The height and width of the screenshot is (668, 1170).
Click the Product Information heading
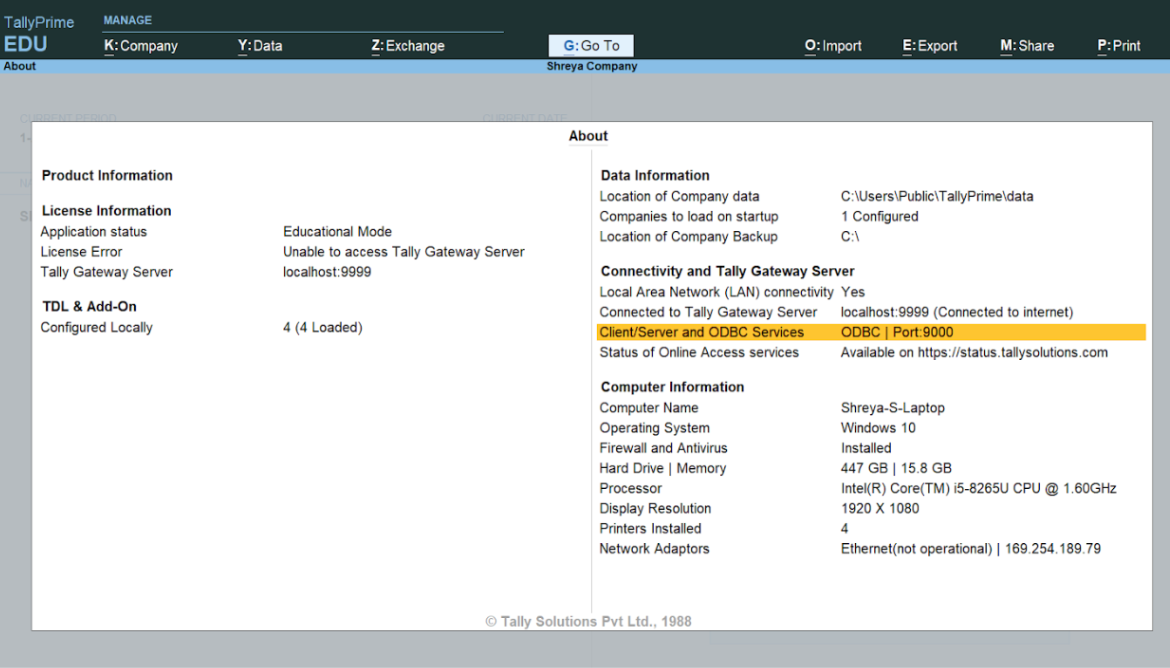[x=107, y=175]
